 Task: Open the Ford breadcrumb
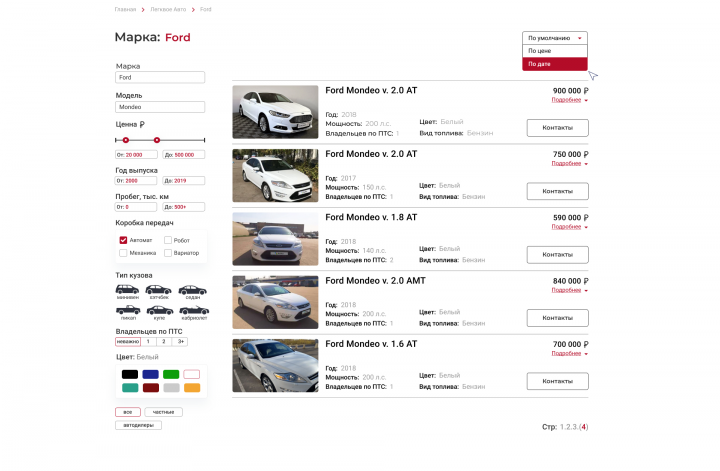pyautogui.click(x=206, y=10)
